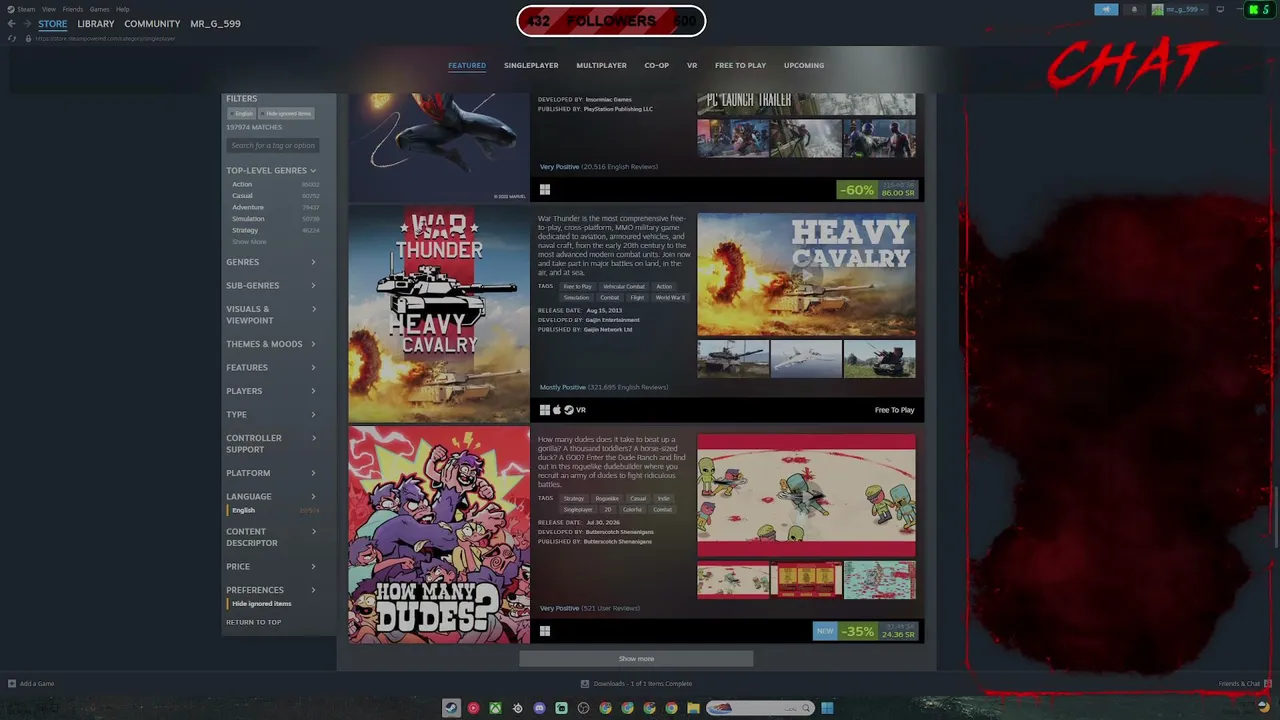Click Windows icon on How Many Dudes
The width and height of the screenshot is (1280, 720).
pyautogui.click(x=545, y=631)
